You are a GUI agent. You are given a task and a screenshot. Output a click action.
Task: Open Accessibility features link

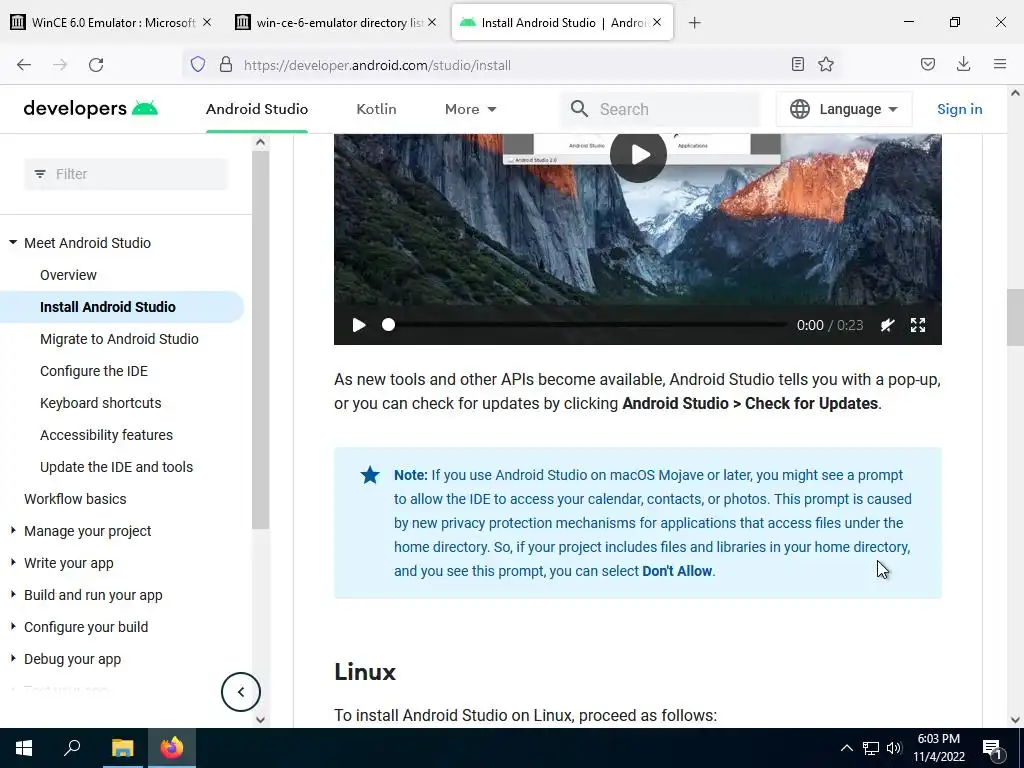tap(106, 435)
